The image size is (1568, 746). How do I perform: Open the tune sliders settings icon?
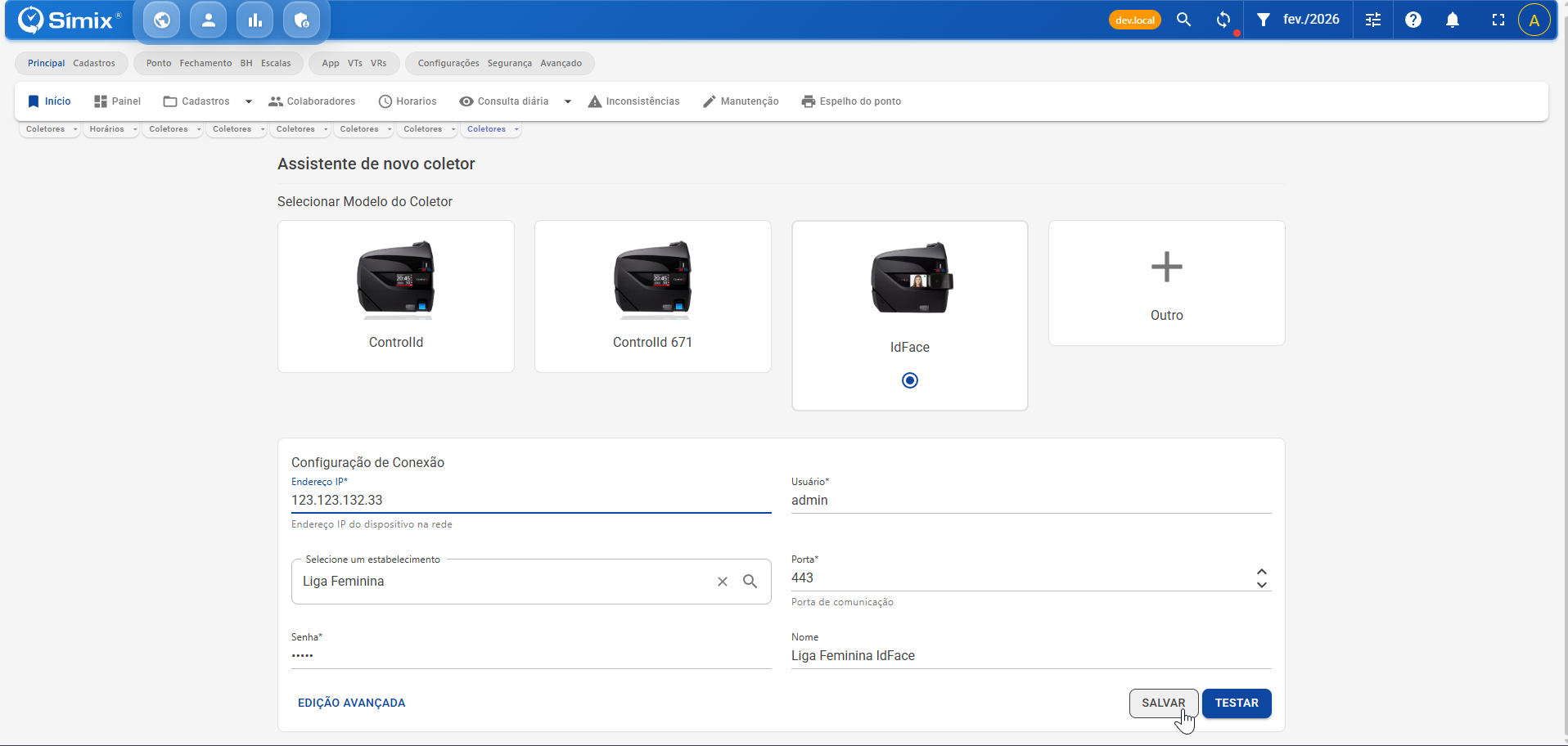1373,20
